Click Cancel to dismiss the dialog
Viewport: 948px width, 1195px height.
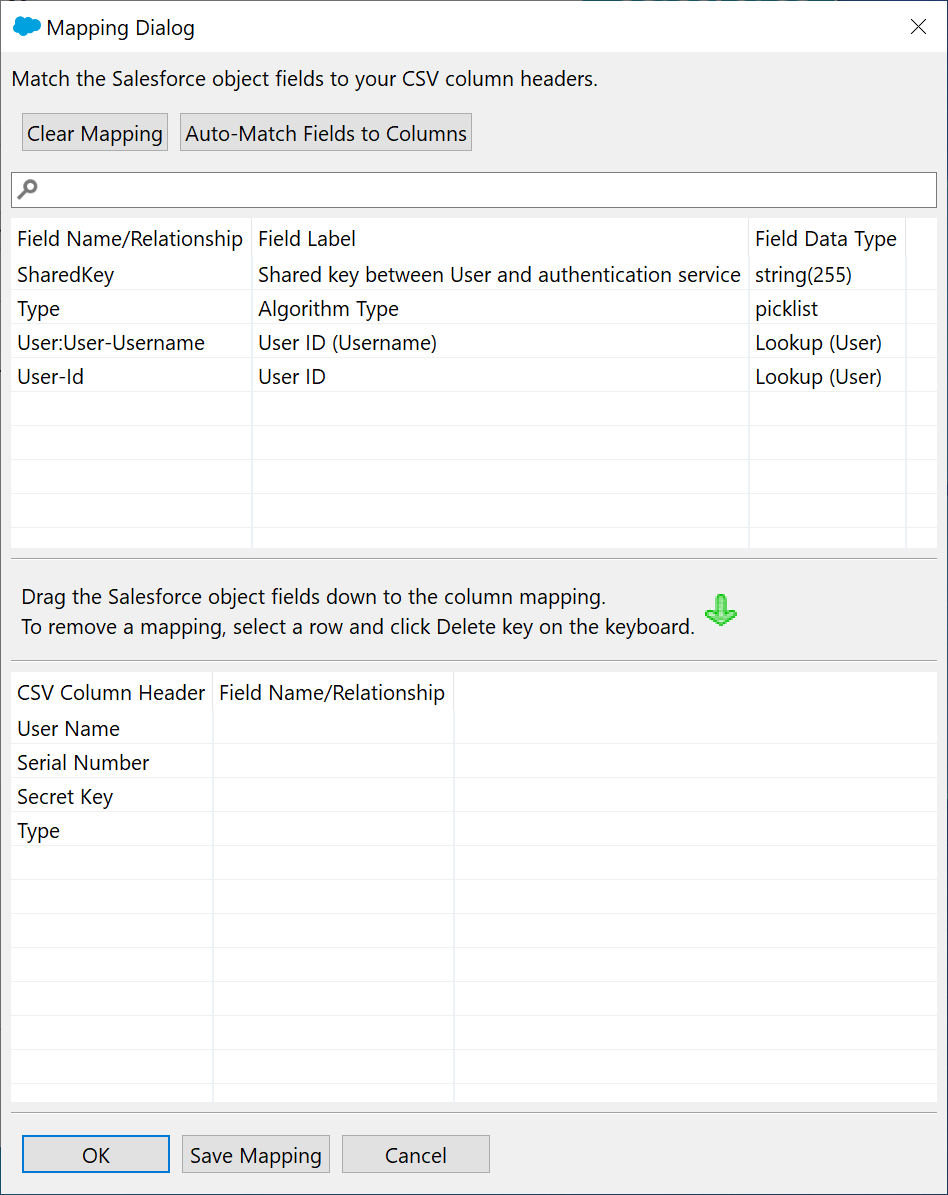415,1155
